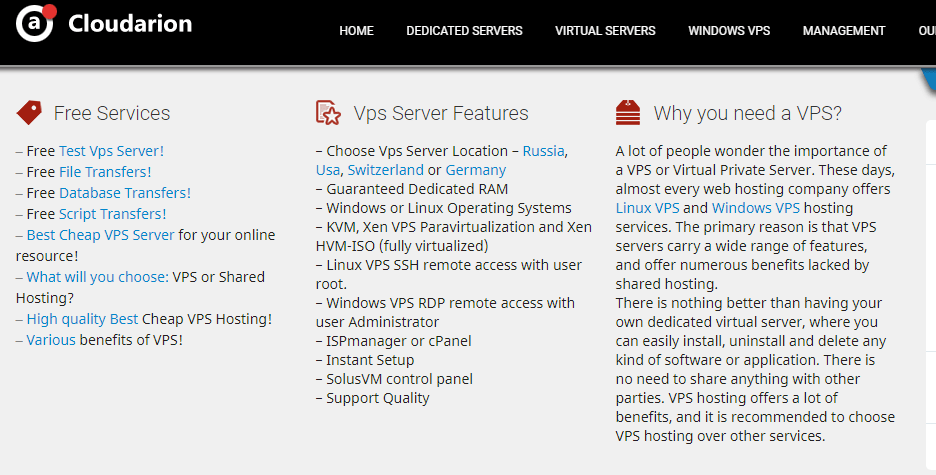Click the red price tag Free Services icon
This screenshot has width=936, height=475.
(x=29, y=112)
